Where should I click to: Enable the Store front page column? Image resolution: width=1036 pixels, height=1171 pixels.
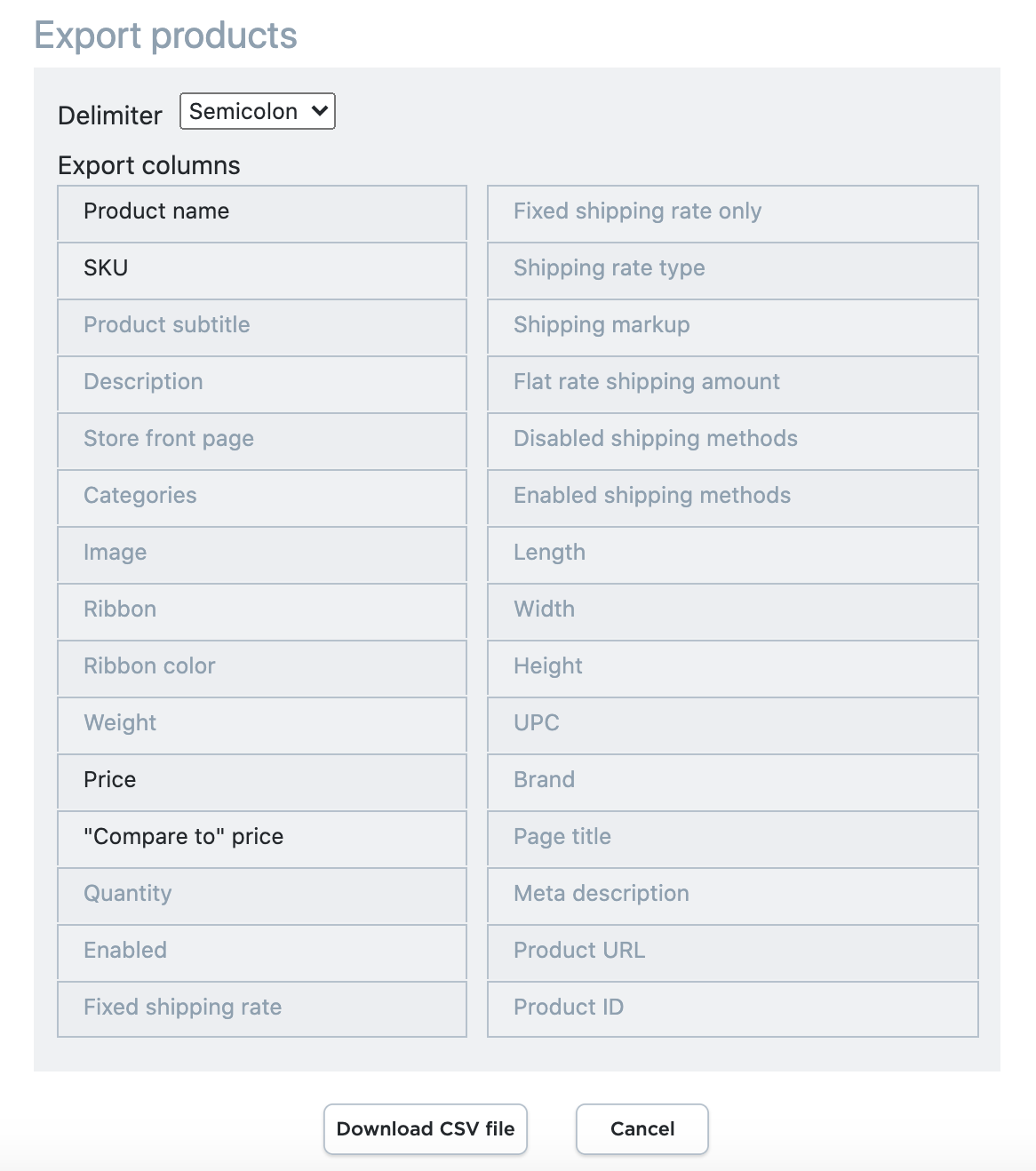(x=262, y=440)
